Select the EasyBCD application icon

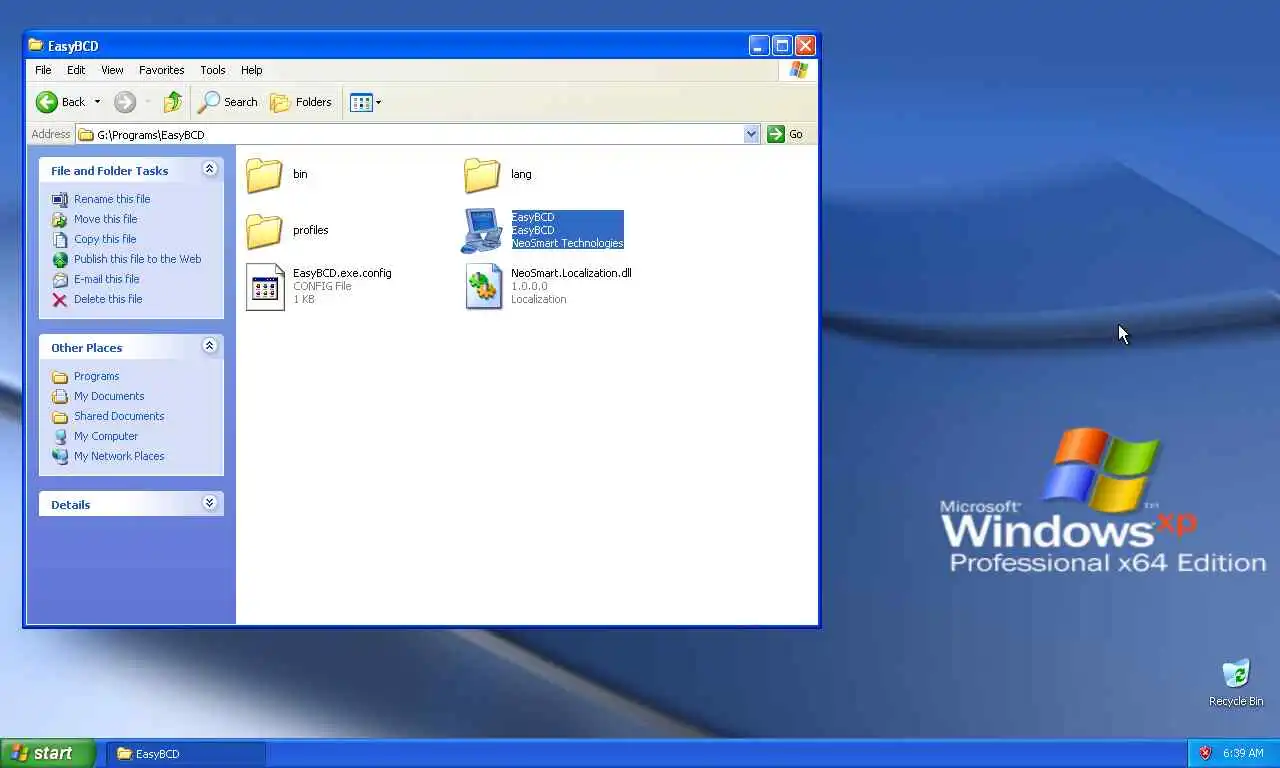coord(482,230)
